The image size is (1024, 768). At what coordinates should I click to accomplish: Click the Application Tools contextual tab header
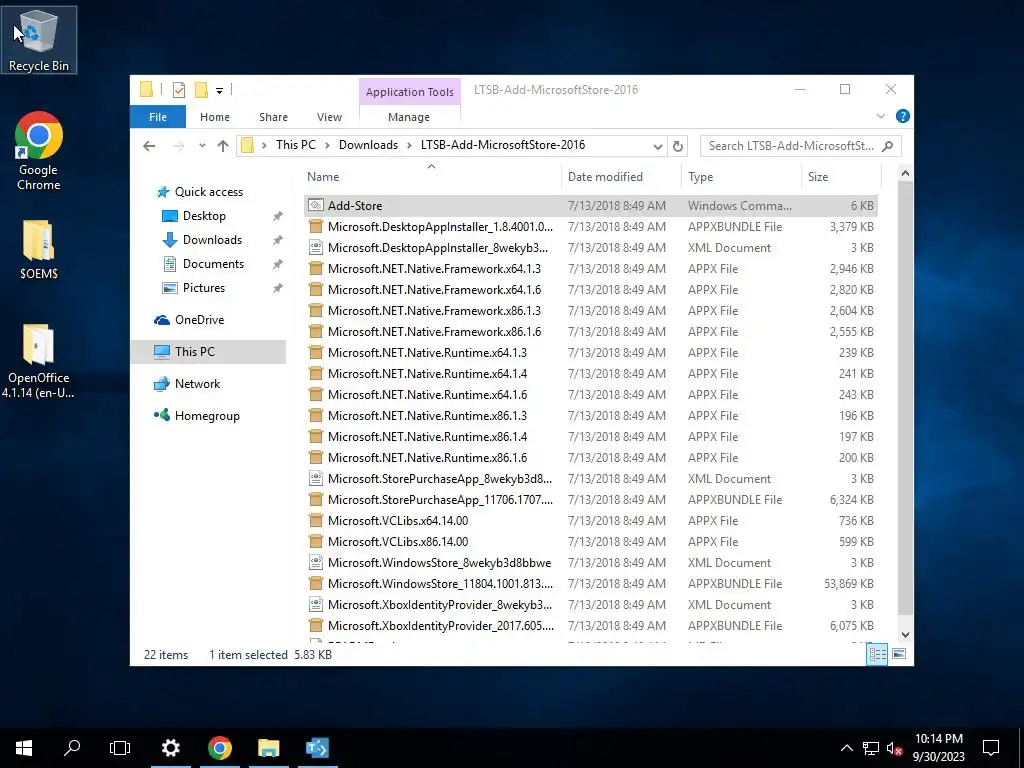click(x=409, y=92)
